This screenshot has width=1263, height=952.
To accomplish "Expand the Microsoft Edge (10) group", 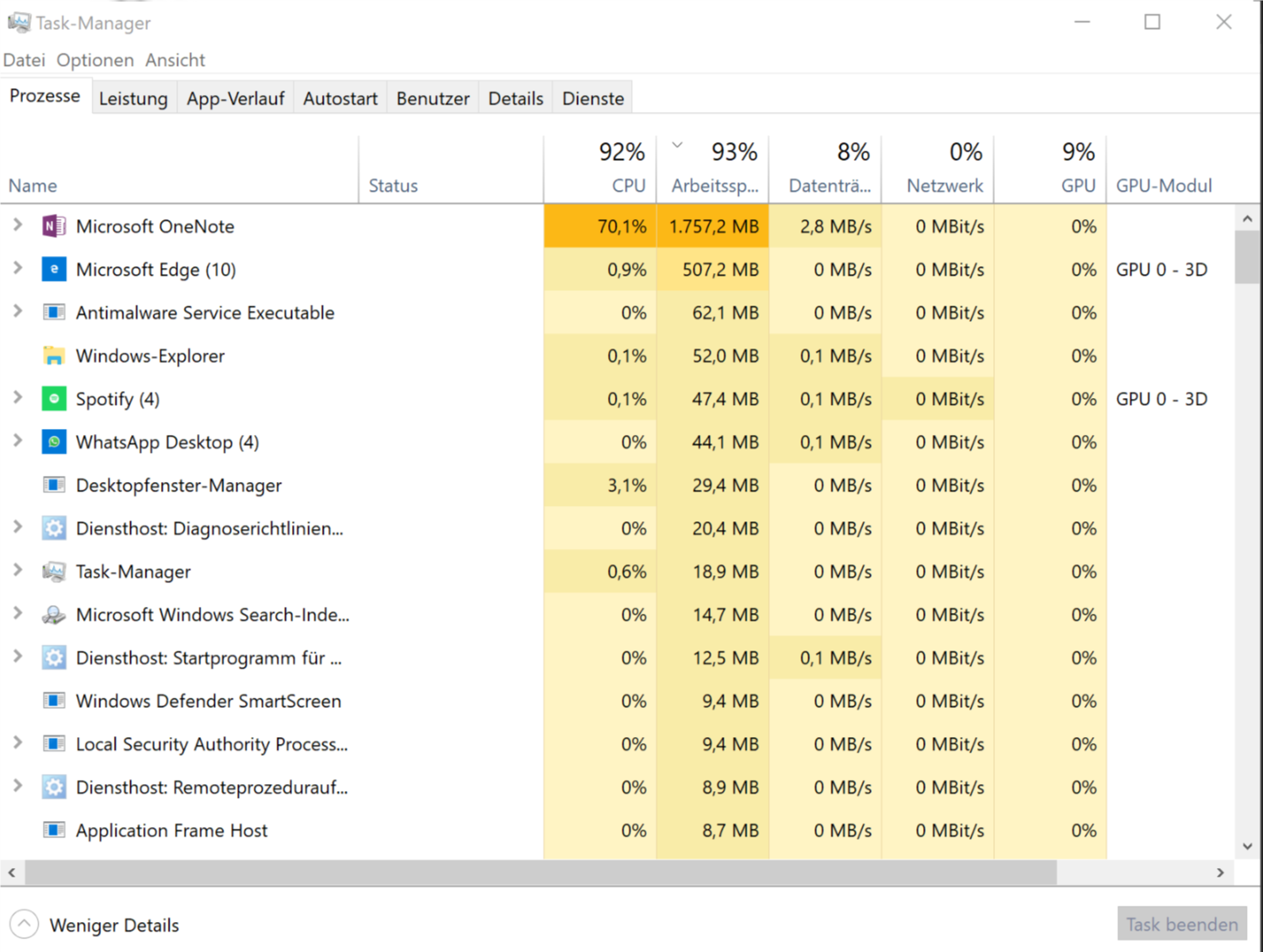I will 17,268.
